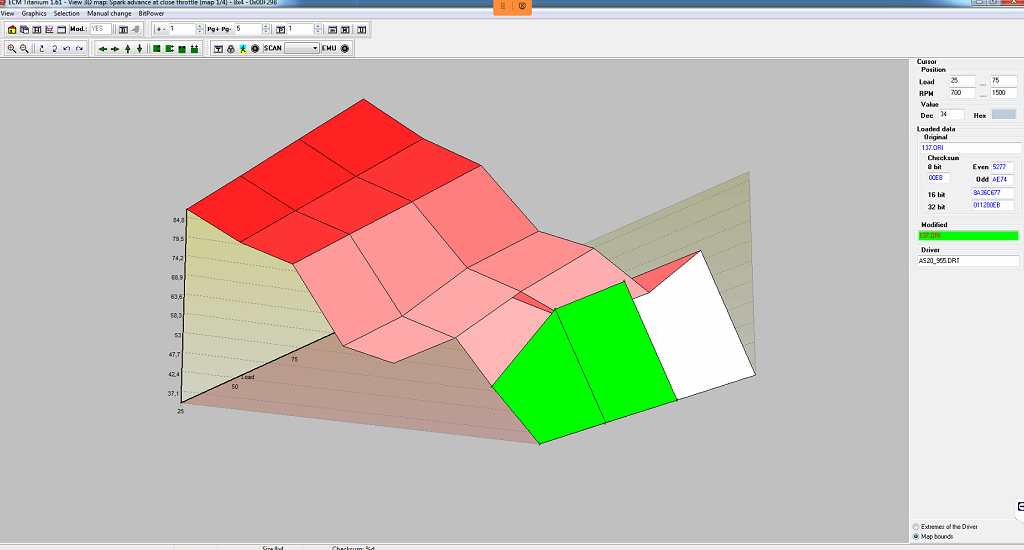This screenshot has width=1024, height=550.
Task: Click the Zoom out magnifier
Action: [24, 48]
